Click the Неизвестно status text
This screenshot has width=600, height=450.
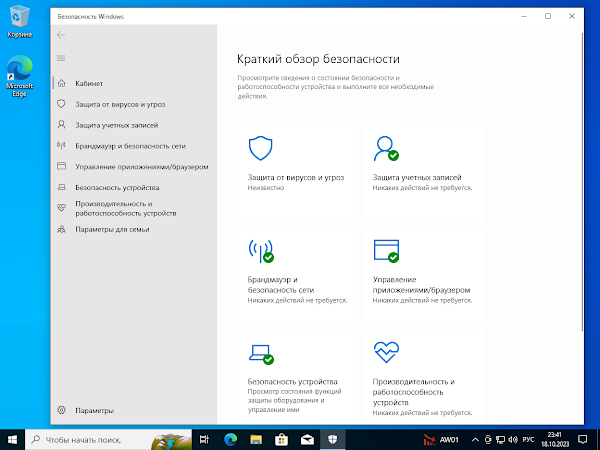tap(266, 188)
